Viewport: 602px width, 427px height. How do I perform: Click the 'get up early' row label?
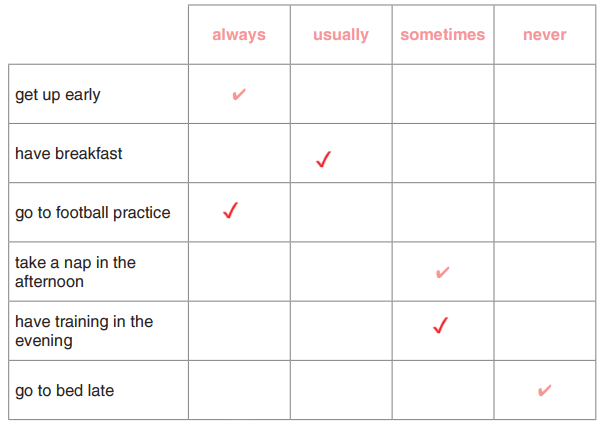click(58, 95)
